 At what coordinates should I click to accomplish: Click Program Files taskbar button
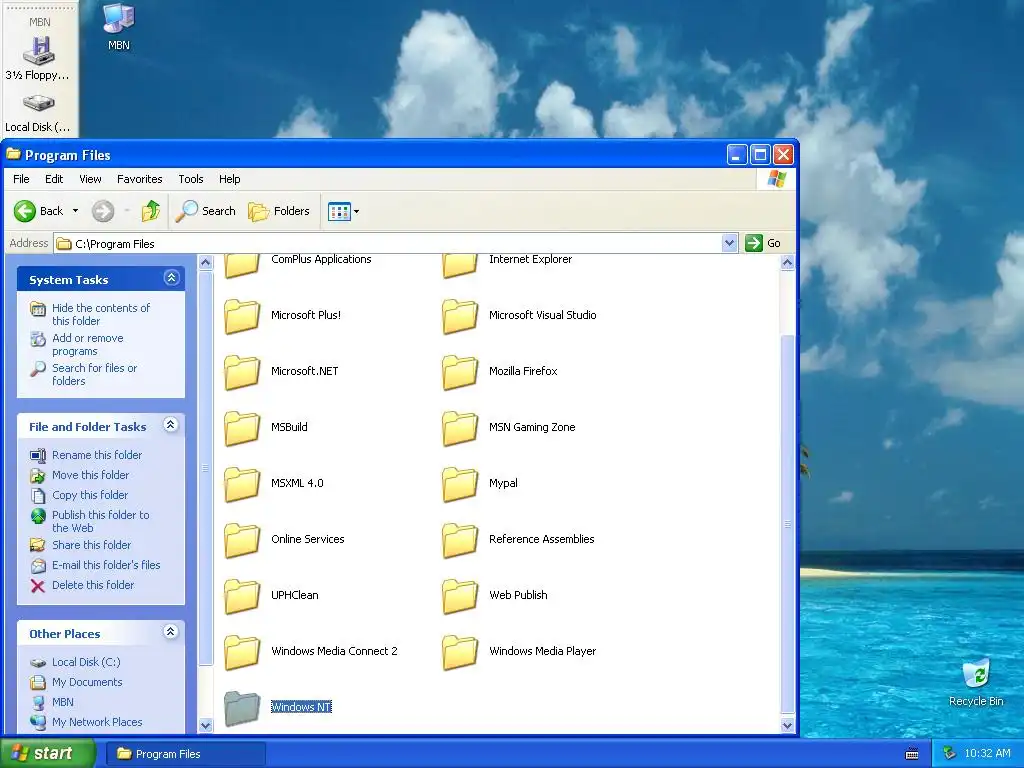185,754
